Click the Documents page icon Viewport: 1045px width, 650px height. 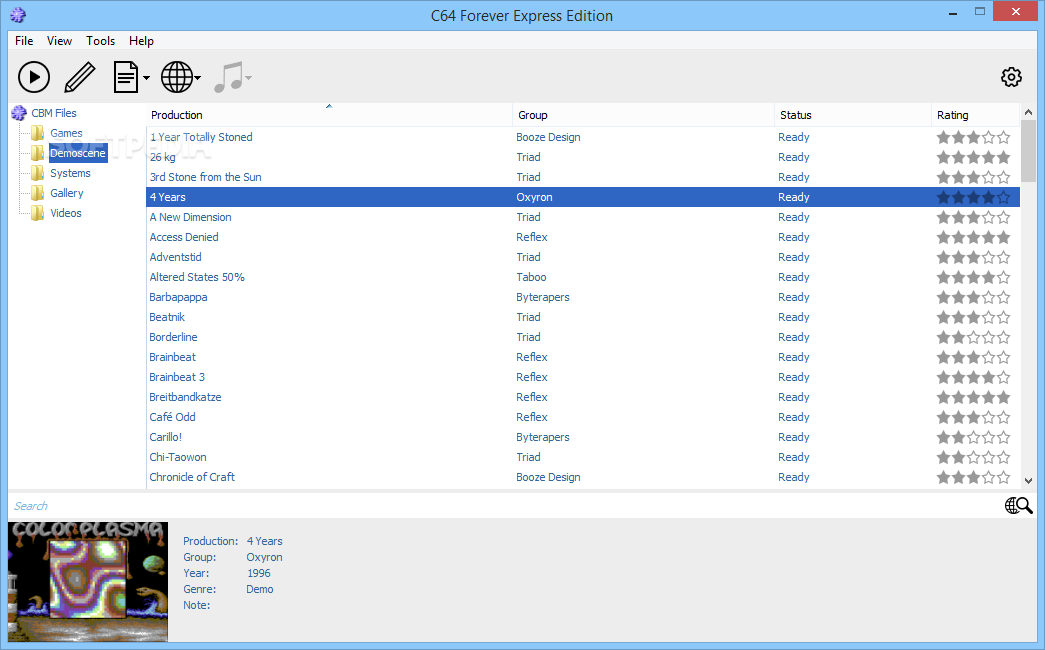125,77
